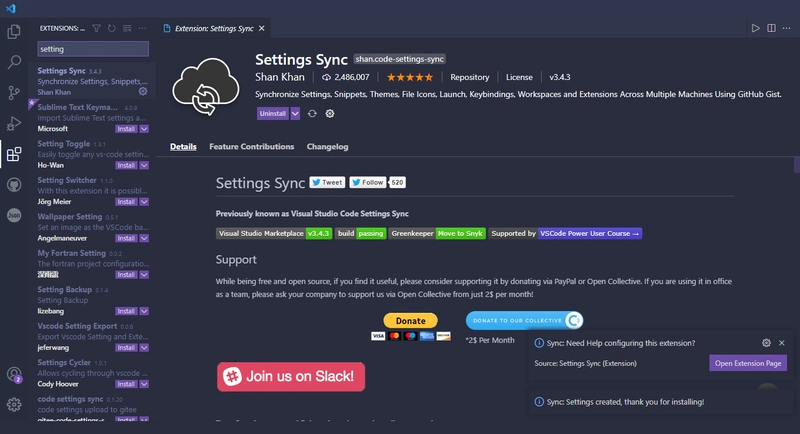Open the Manage gear in activity bar
The height and width of the screenshot is (434, 800).
pyautogui.click(x=14, y=404)
